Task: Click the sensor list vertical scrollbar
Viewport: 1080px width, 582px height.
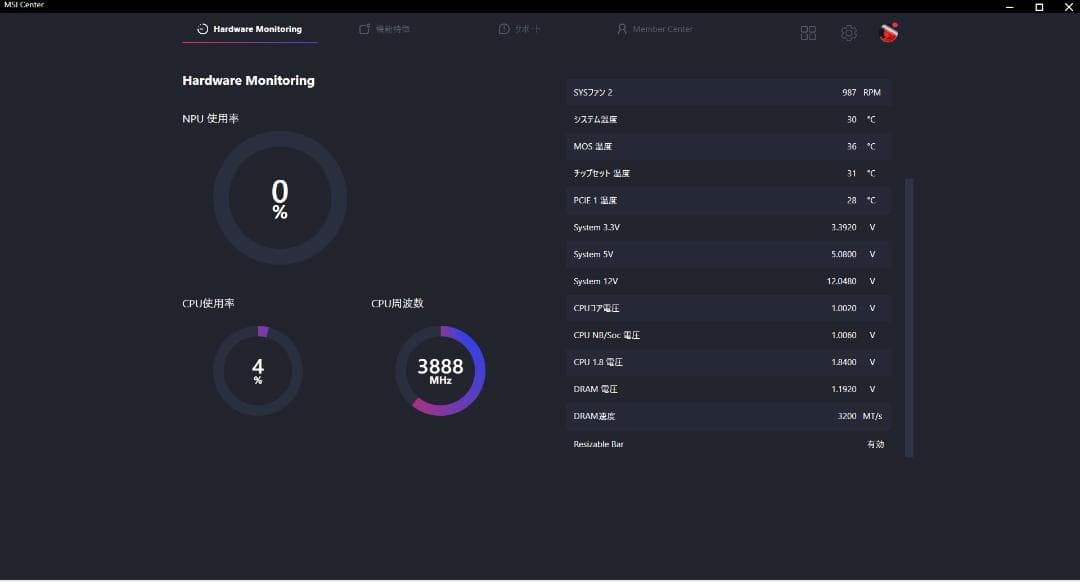Action: 909,316
